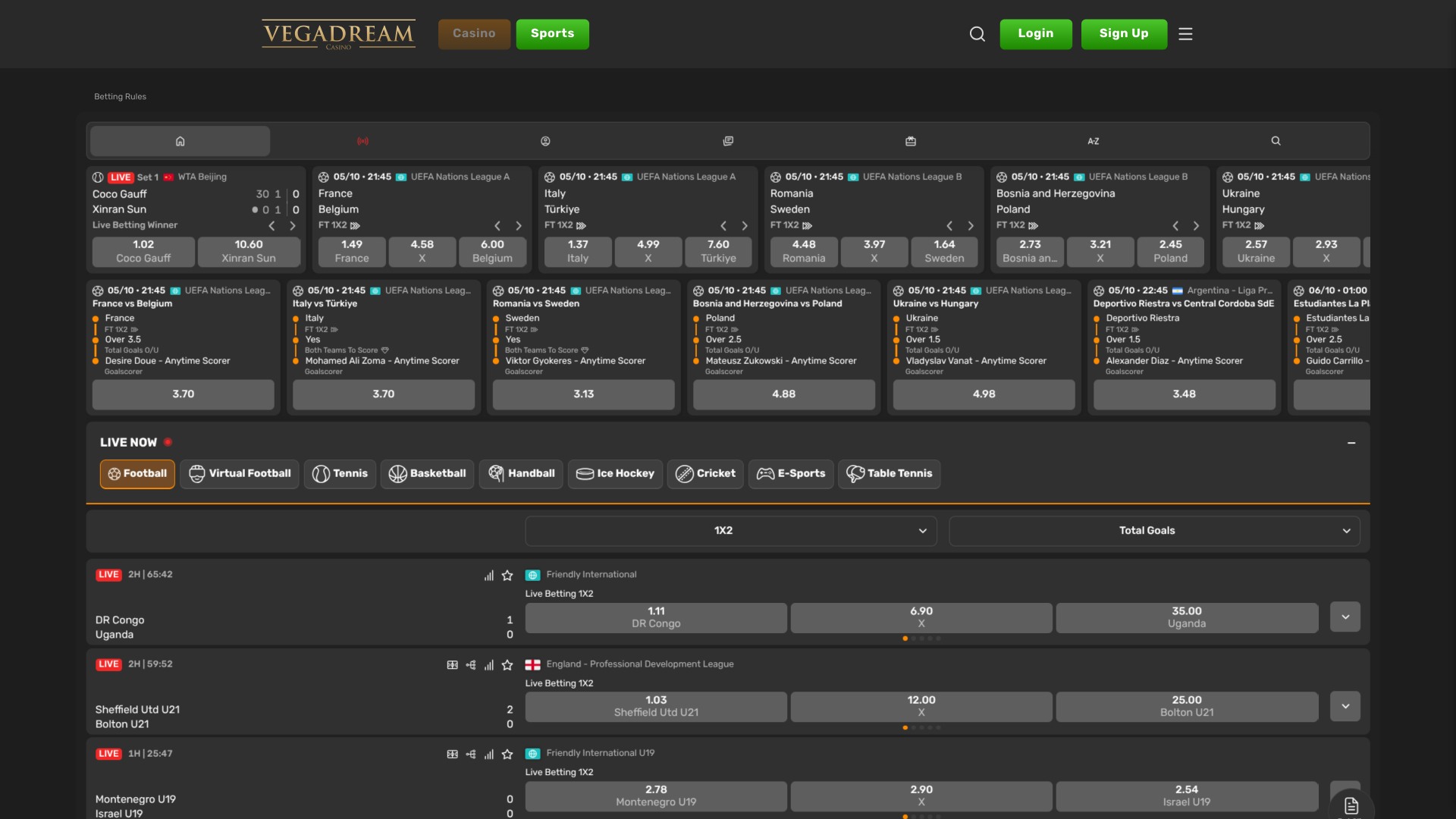The image size is (1456, 819).
Task: Open the A-Z sports list tab
Action: click(x=1093, y=141)
